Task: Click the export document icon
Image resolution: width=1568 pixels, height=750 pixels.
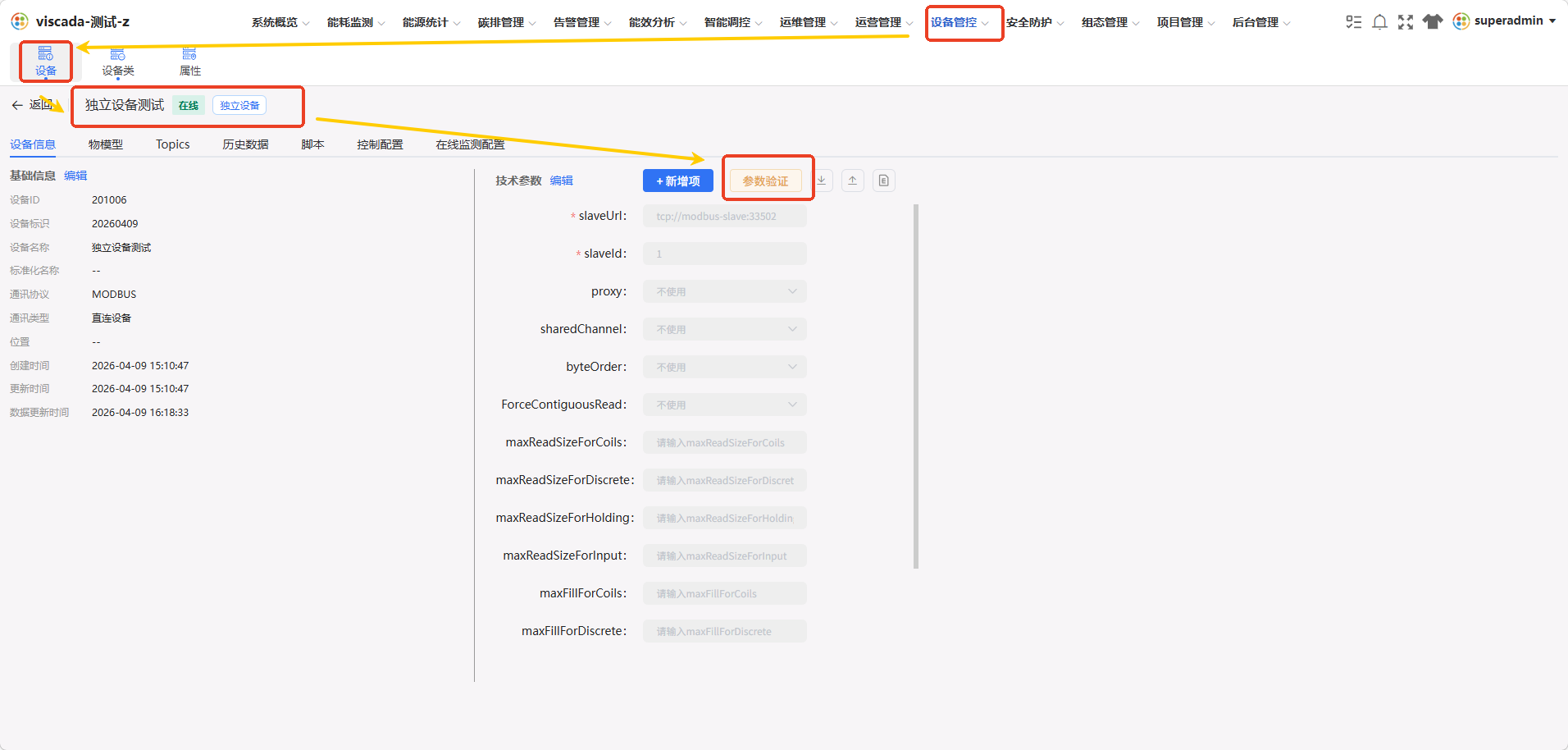Action: click(884, 181)
